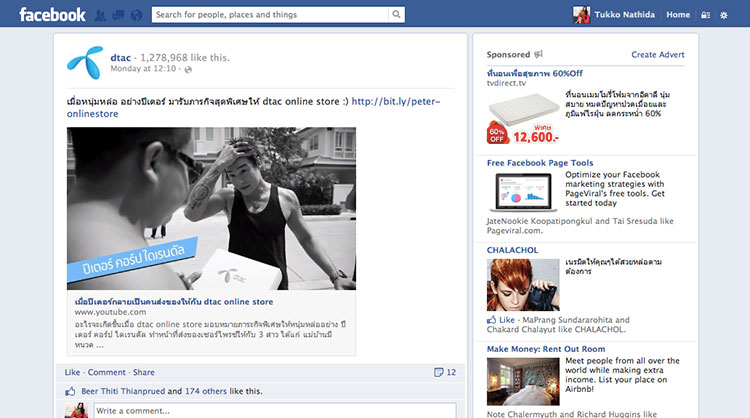750x418 pixels.
Task: Open the dtac page name link
Action: (121, 58)
